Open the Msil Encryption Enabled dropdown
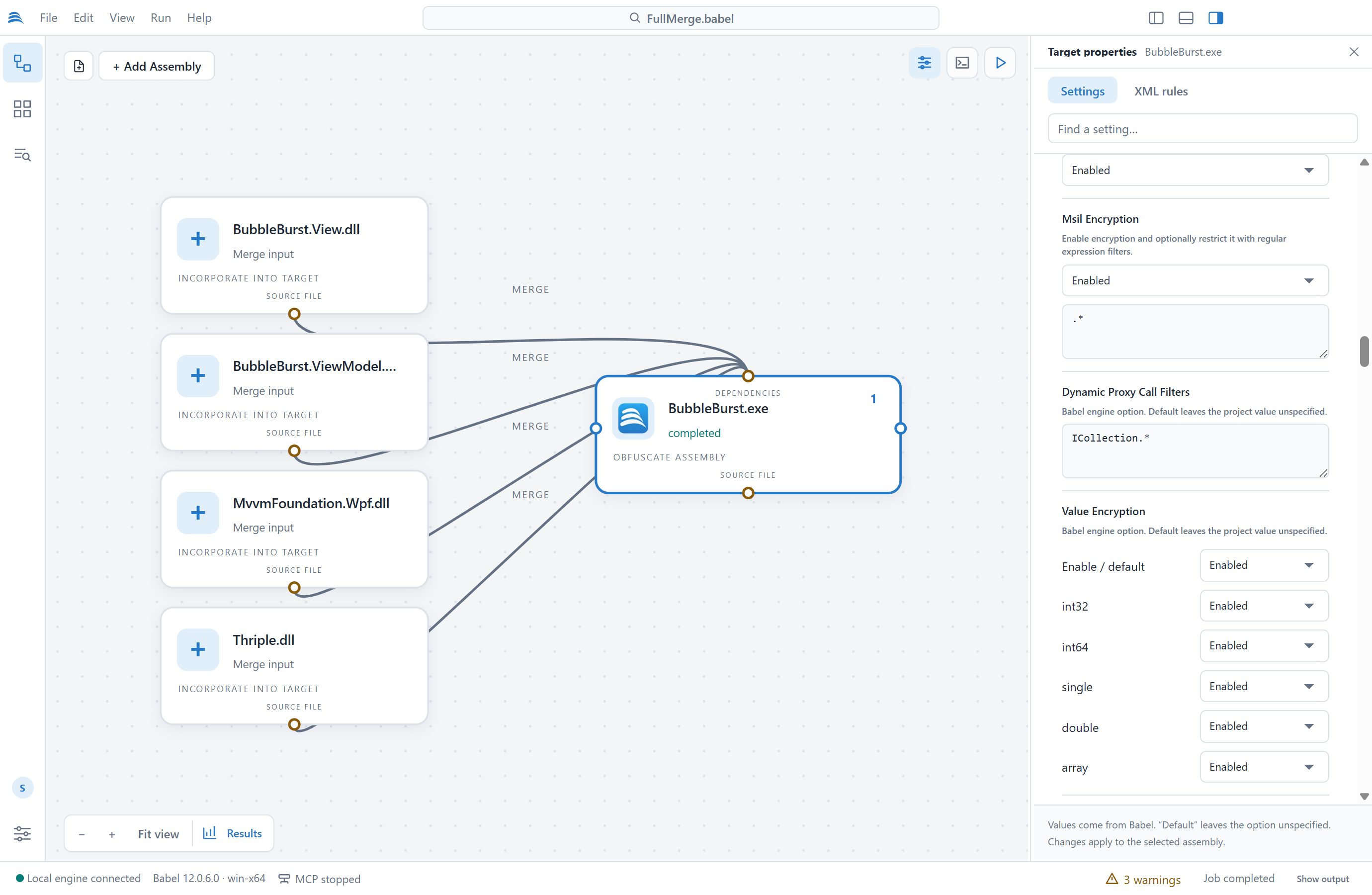Viewport: 1372px width, 895px height. point(1195,280)
